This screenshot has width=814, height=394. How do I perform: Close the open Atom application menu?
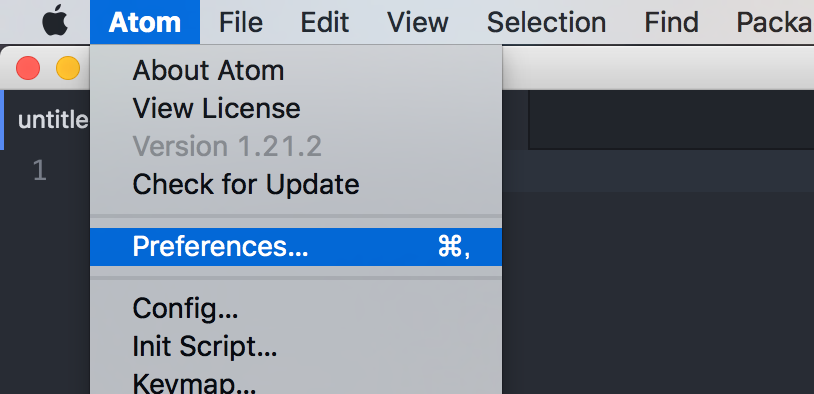145,22
